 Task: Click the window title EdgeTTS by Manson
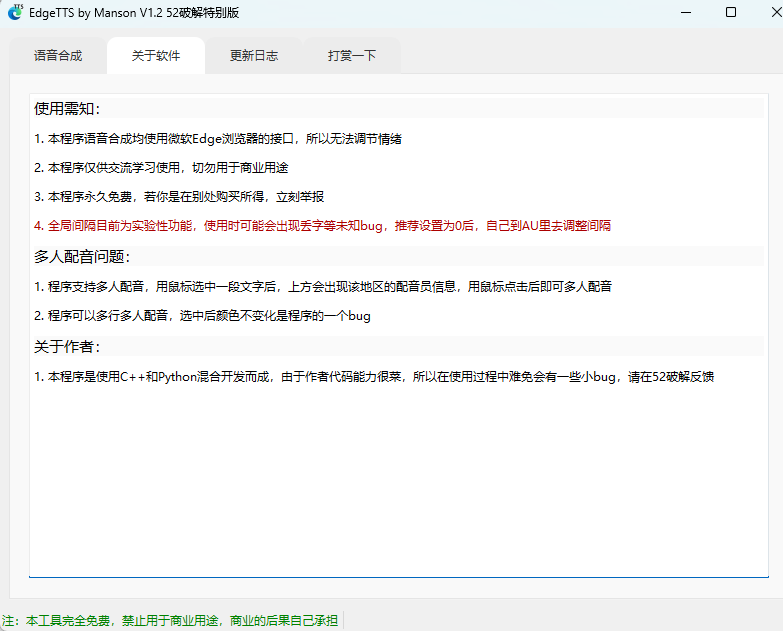click(134, 12)
